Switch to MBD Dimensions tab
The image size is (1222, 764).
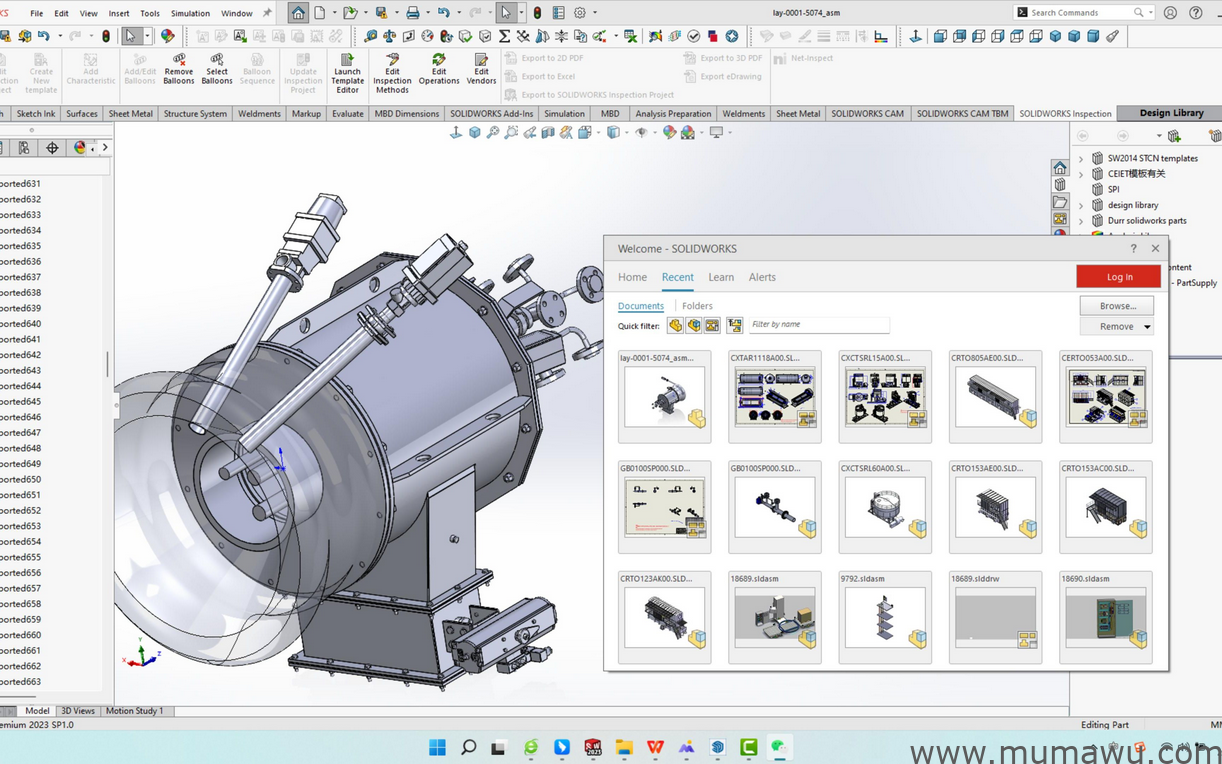pyautogui.click(x=407, y=114)
